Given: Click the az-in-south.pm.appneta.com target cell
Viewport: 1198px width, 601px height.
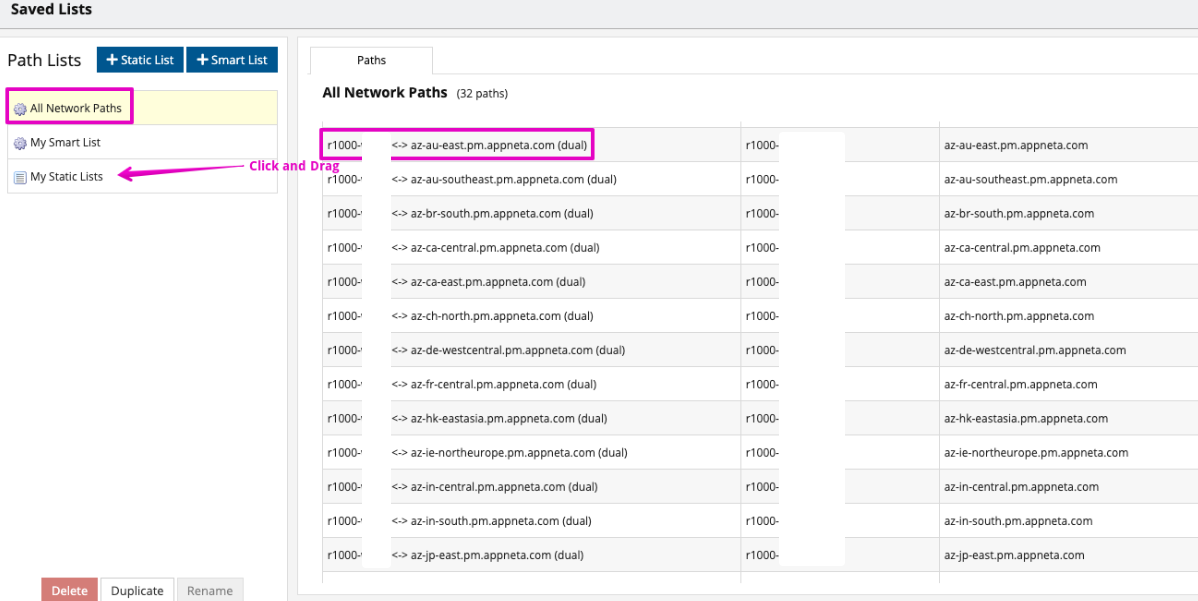Looking at the screenshot, I should pos(1018,521).
